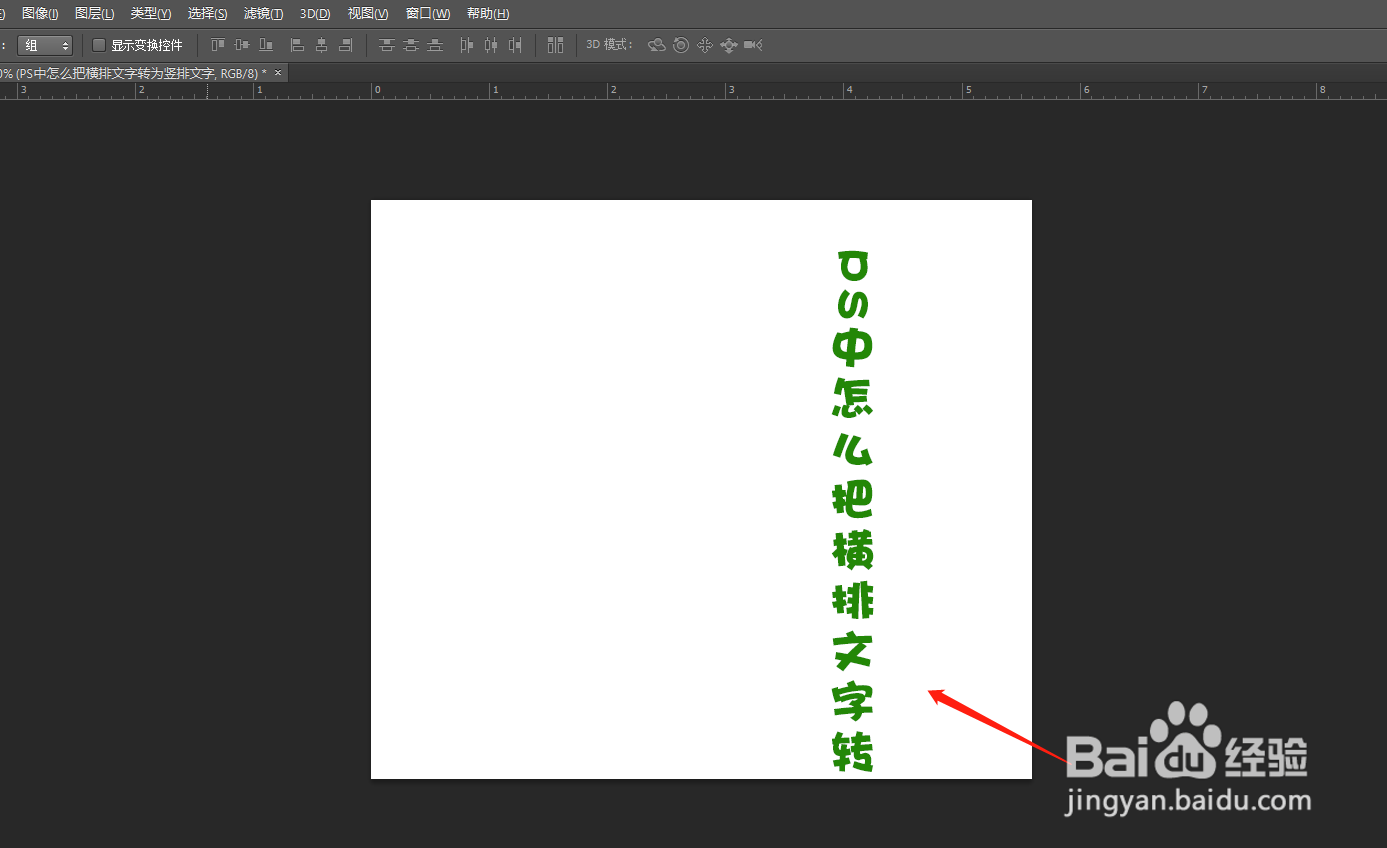This screenshot has height=848, width=1387.
Task: Click the auto-align layers icon
Action: 556,45
